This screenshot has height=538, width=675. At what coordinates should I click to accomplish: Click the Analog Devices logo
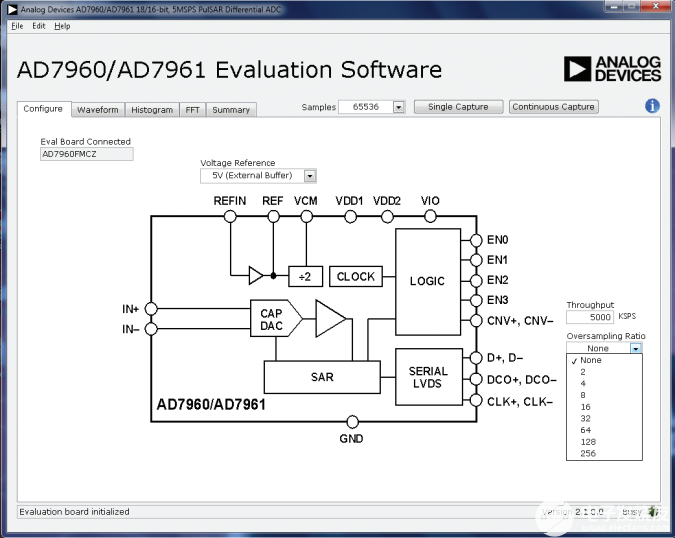point(612,69)
